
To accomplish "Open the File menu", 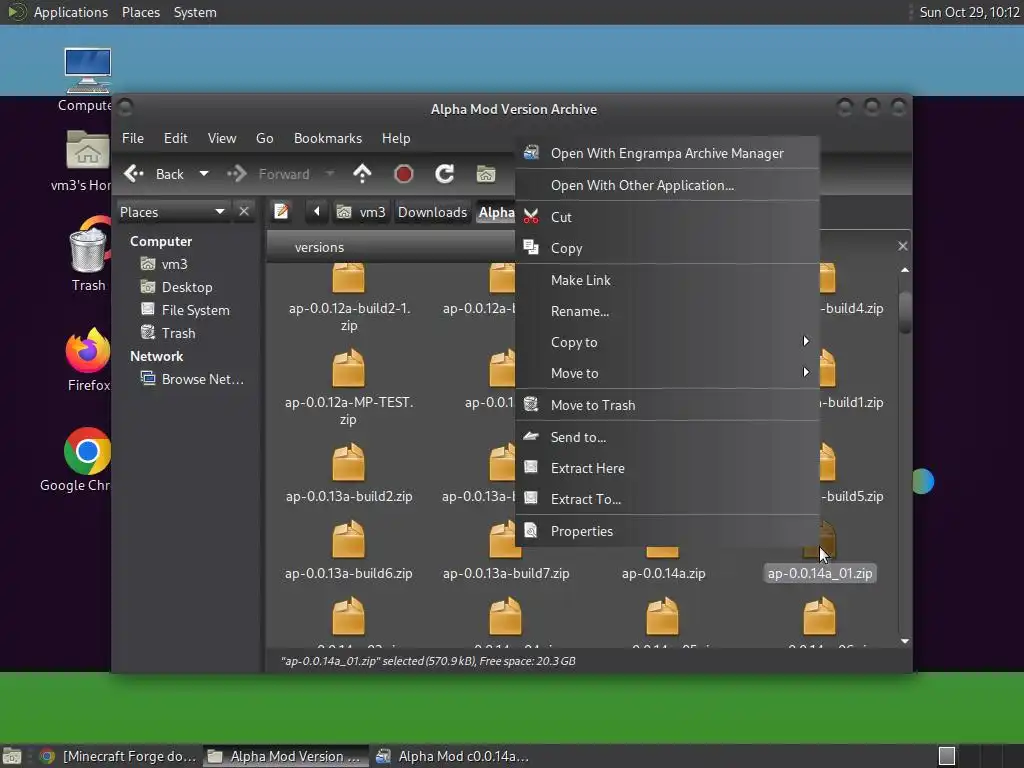I will click(133, 138).
